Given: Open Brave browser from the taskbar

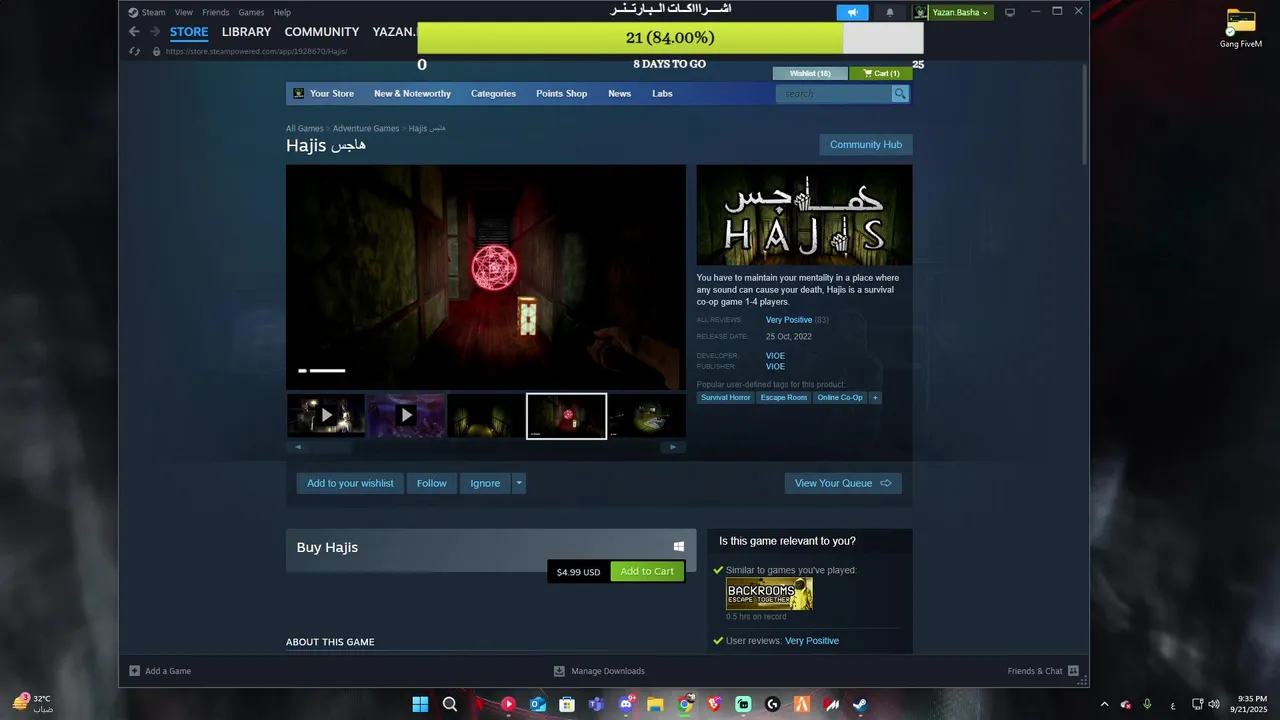Looking at the screenshot, I should tap(714, 704).
